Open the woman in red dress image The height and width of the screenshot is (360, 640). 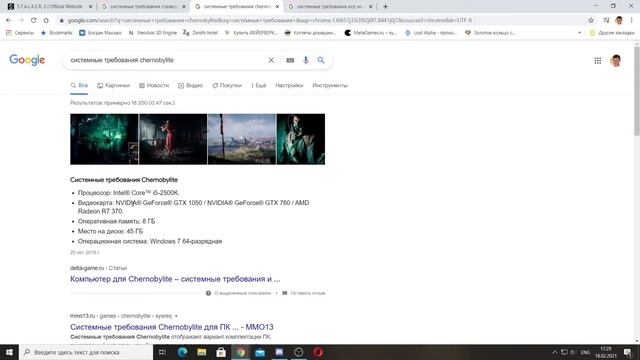pos(173,139)
